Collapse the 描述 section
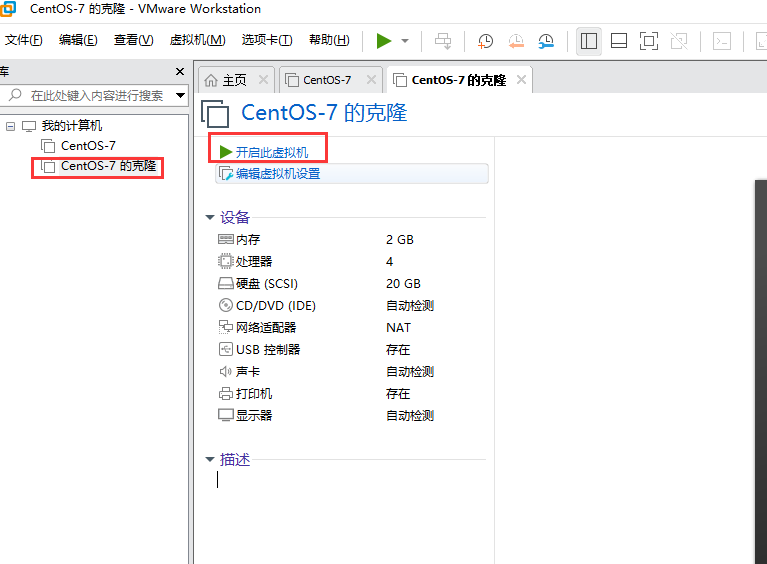This screenshot has width=767, height=564. pos(210,459)
